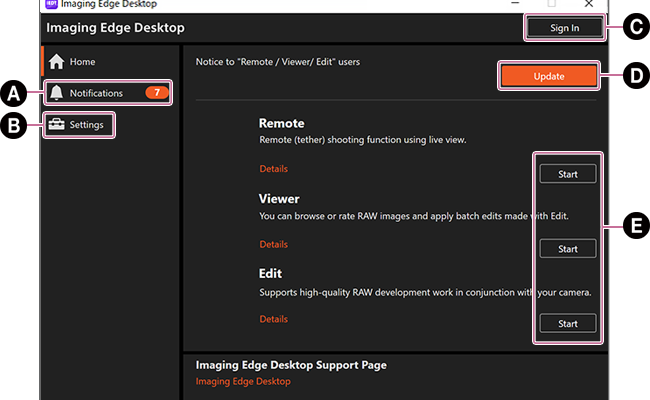Start the Edit application
The height and width of the screenshot is (400, 650).
[x=568, y=323]
